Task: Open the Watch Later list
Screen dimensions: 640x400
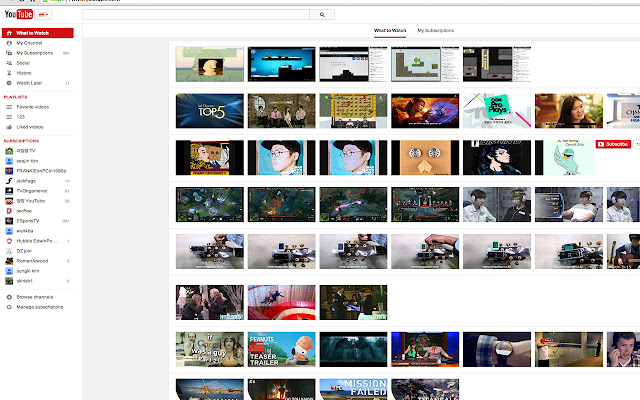Action: [x=29, y=83]
